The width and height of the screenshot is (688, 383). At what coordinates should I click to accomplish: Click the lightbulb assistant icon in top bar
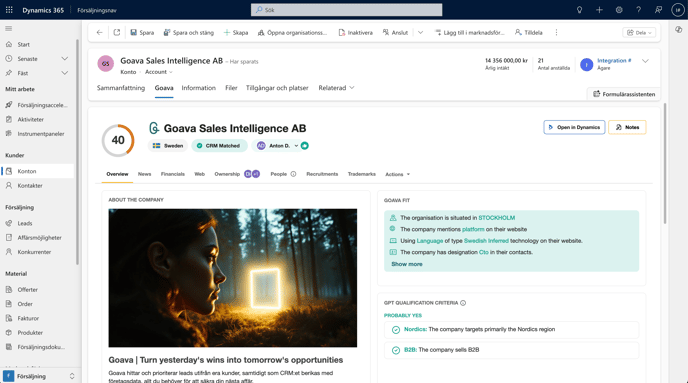[579, 10]
